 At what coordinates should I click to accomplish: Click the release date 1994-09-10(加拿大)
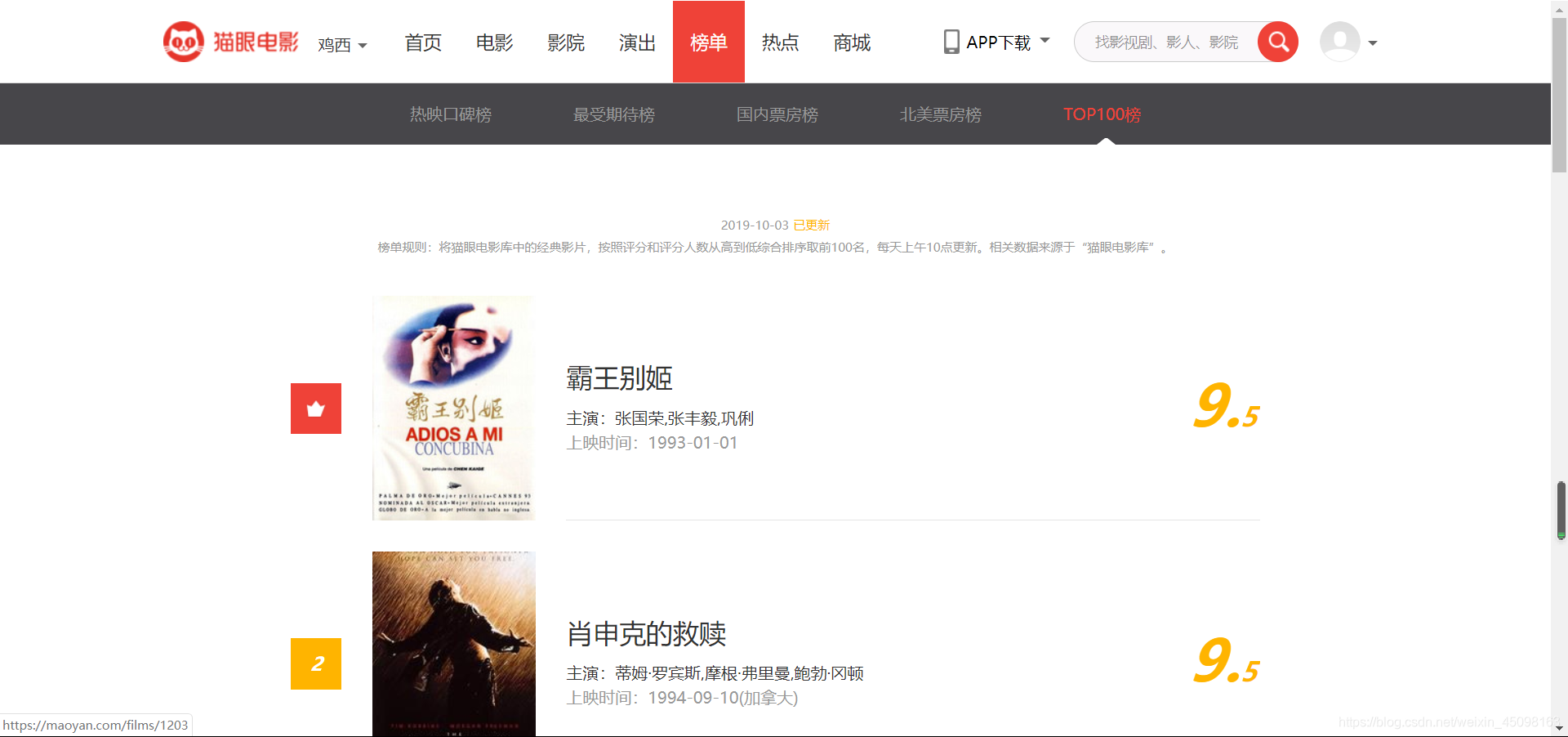(723, 698)
